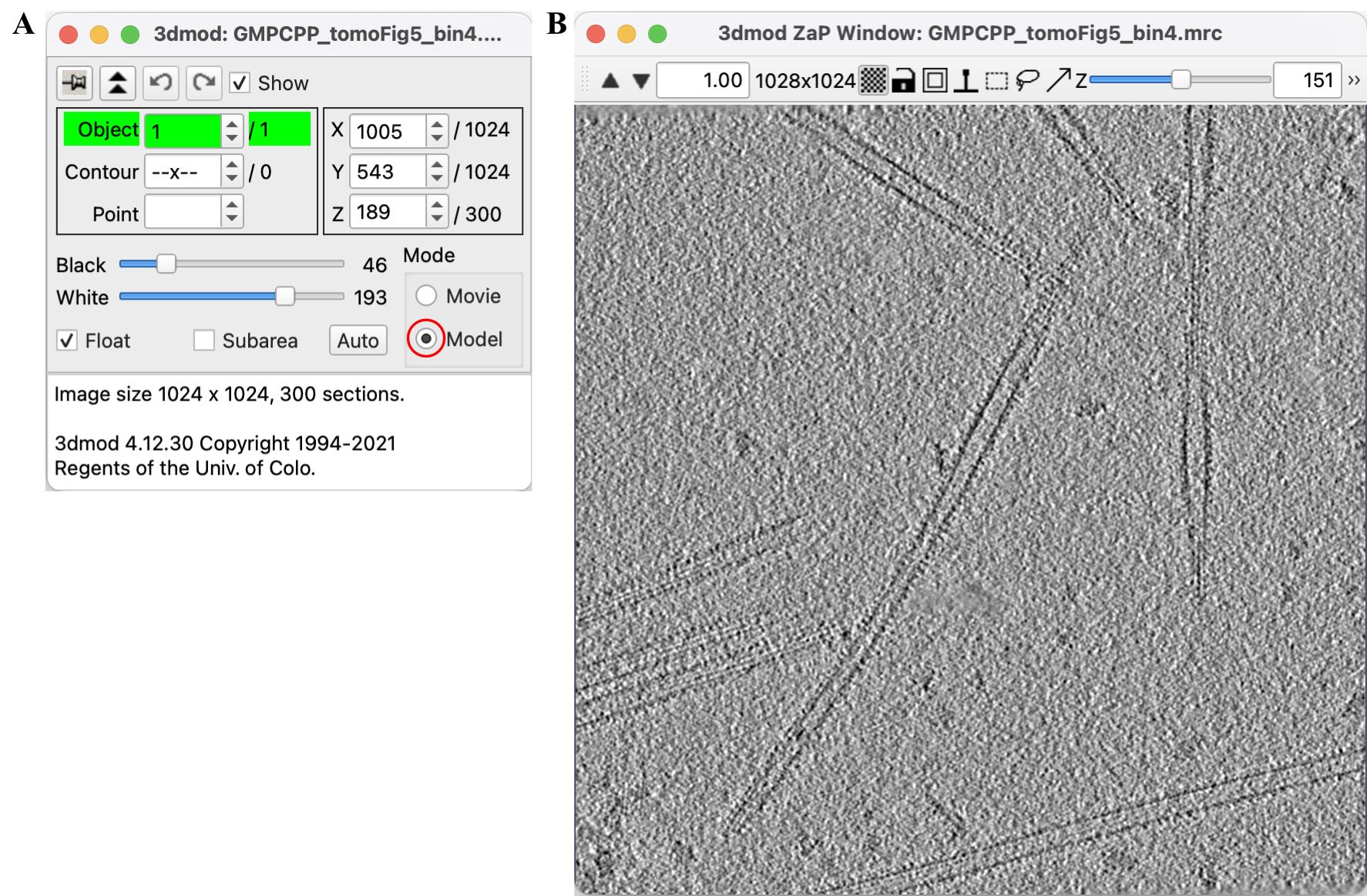This screenshot has height=896, width=1367.
Task: Enable the Subarea checkbox
Action: point(203,341)
